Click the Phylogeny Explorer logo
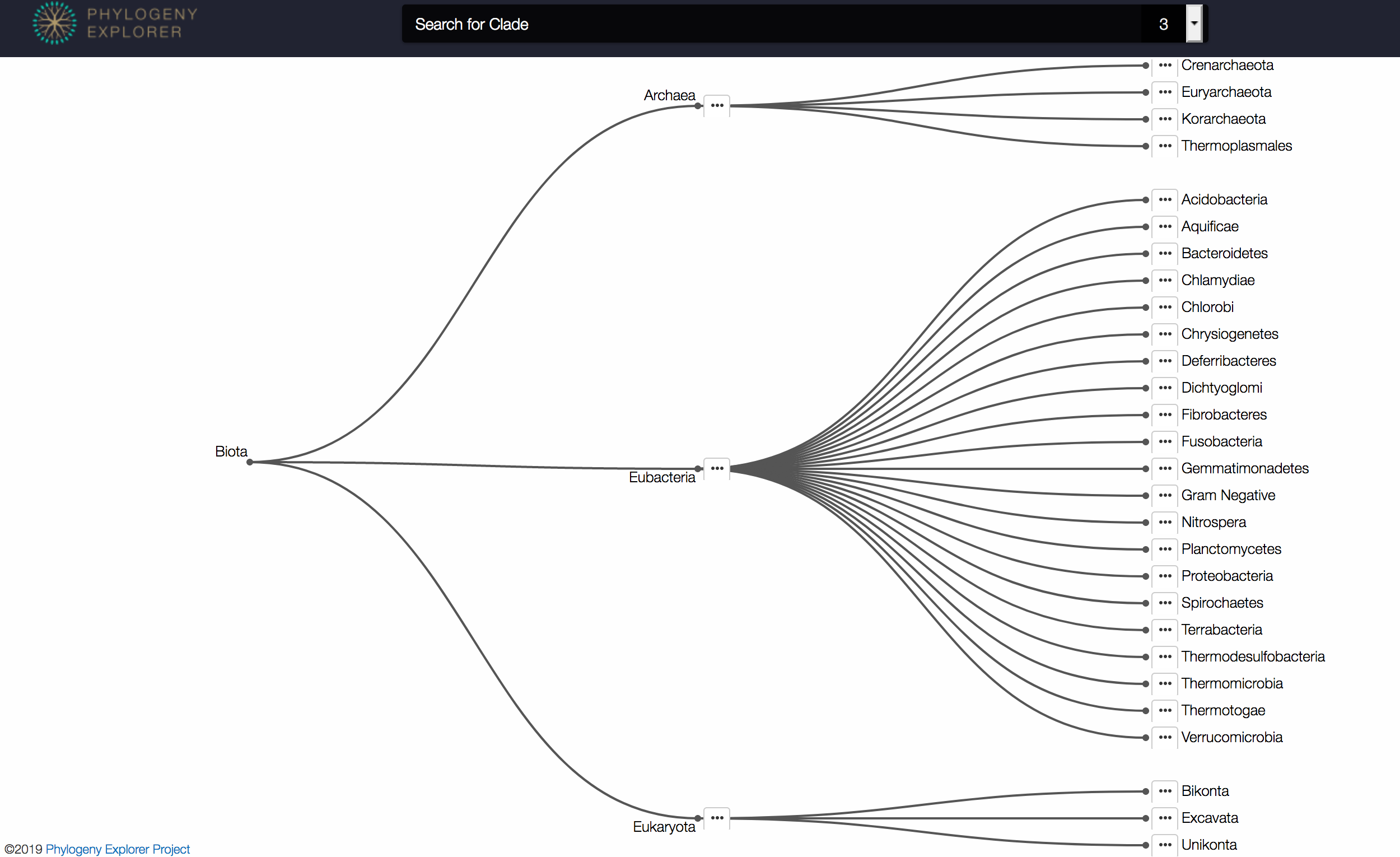This screenshot has height=857, width=1400. (115, 24)
